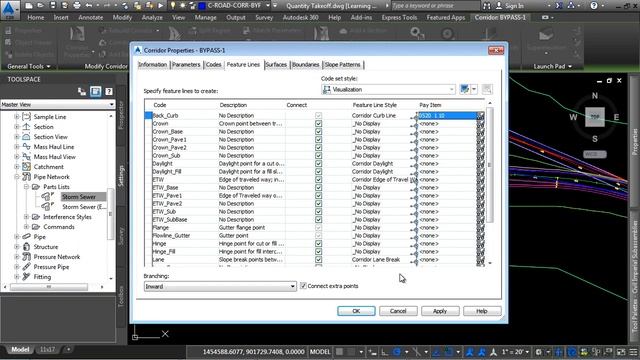Click the edit code set style icon
This screenshot has width=640, height=360.
pyautogui.click(x=464, y=89)
